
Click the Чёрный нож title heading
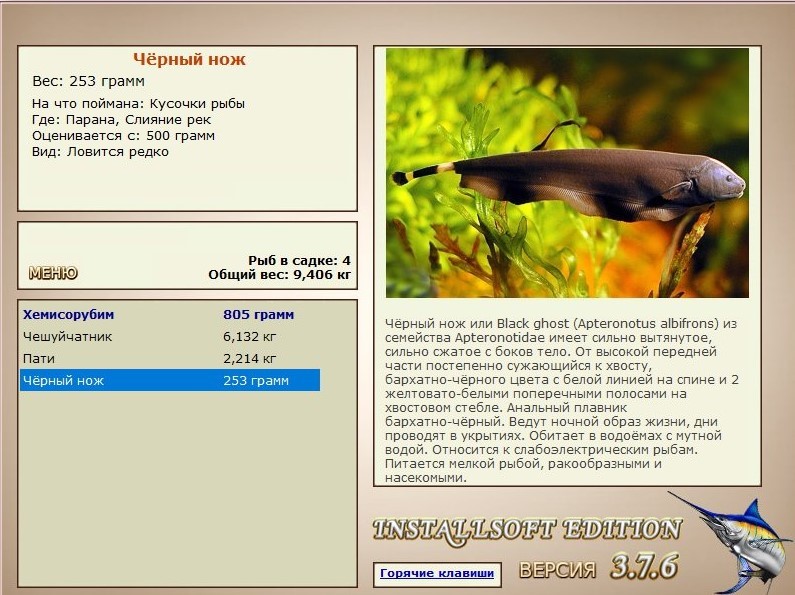(x=190, y=59)
